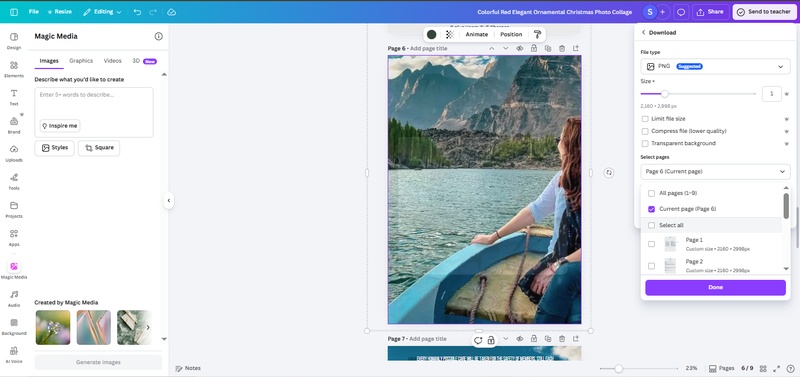Click the rotate handle beside the canvas

point(608,173)
